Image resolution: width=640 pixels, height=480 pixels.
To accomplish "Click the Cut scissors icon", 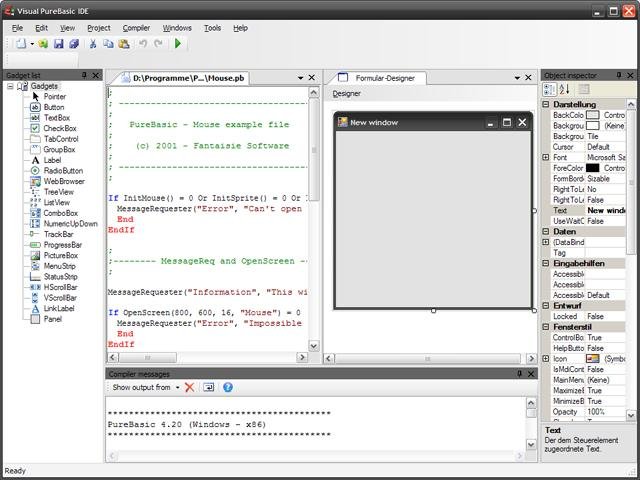I will 93,43.
